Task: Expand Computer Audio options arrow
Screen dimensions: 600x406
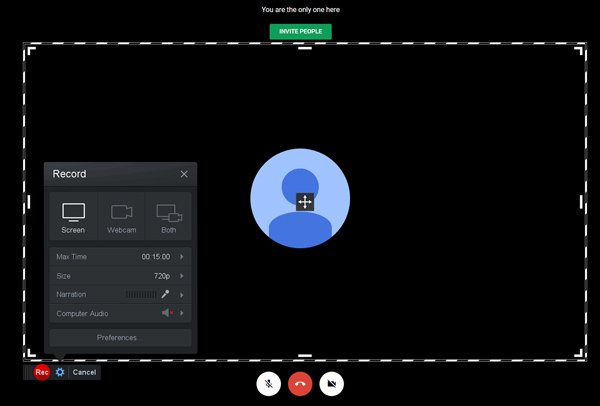Action: (182, 314)
